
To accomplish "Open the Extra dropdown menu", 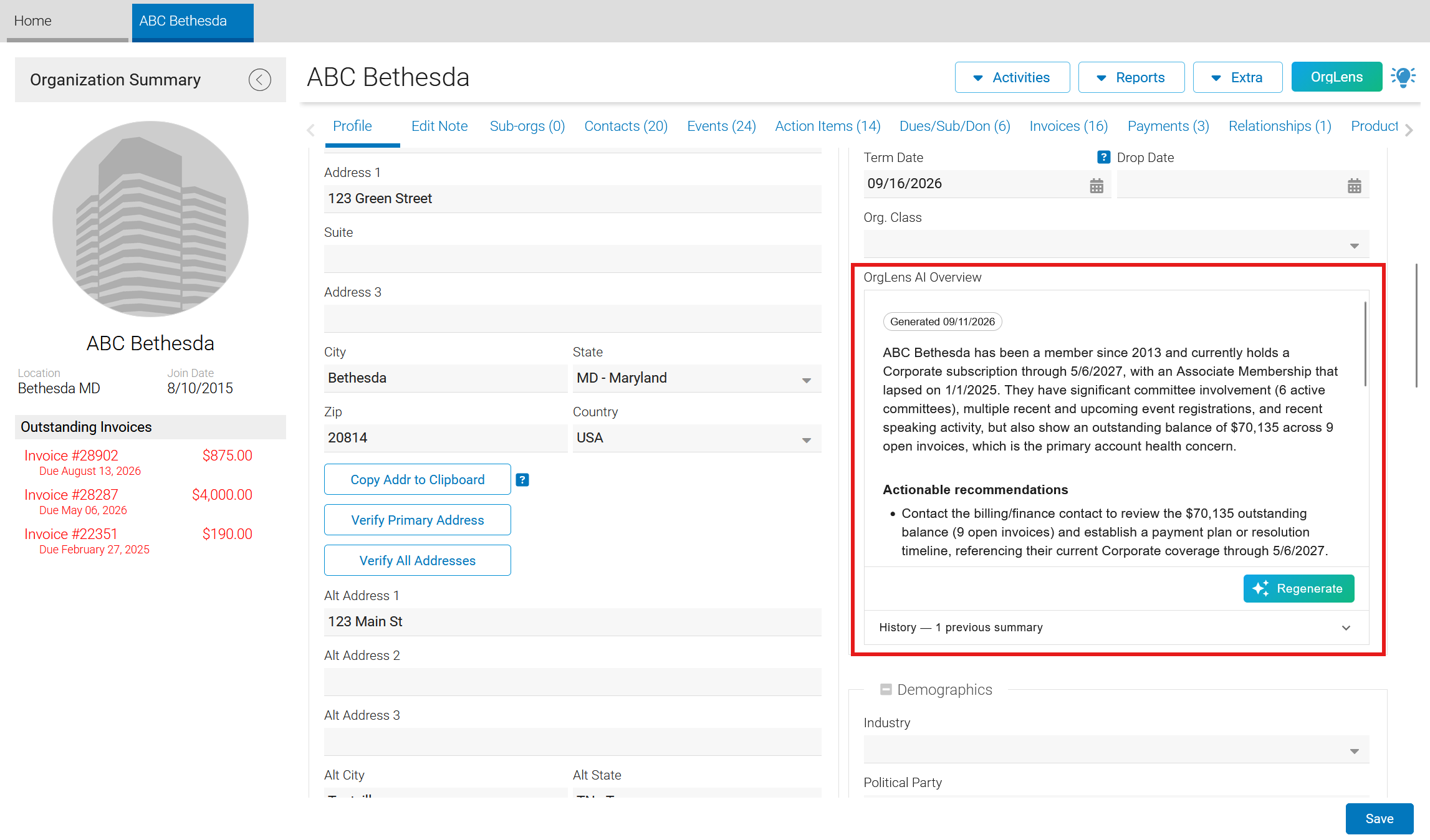I will point(1237,77).
